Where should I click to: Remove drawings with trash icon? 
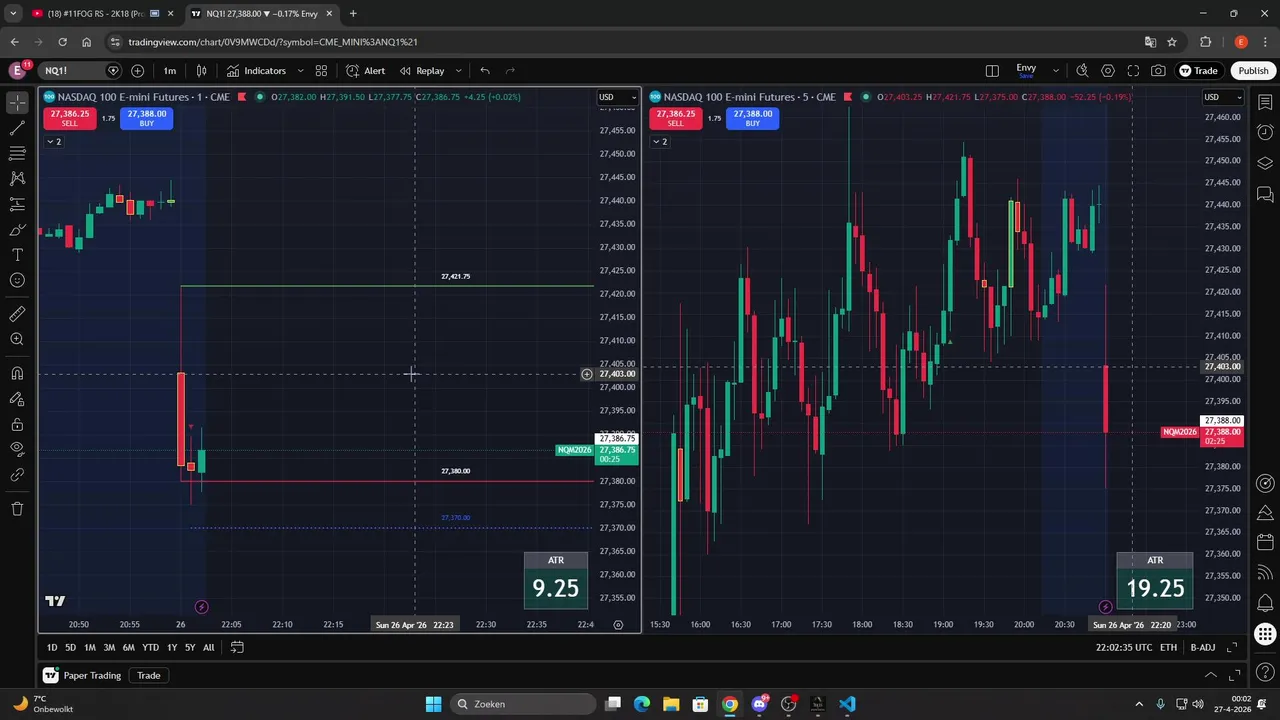coord(17,508)
